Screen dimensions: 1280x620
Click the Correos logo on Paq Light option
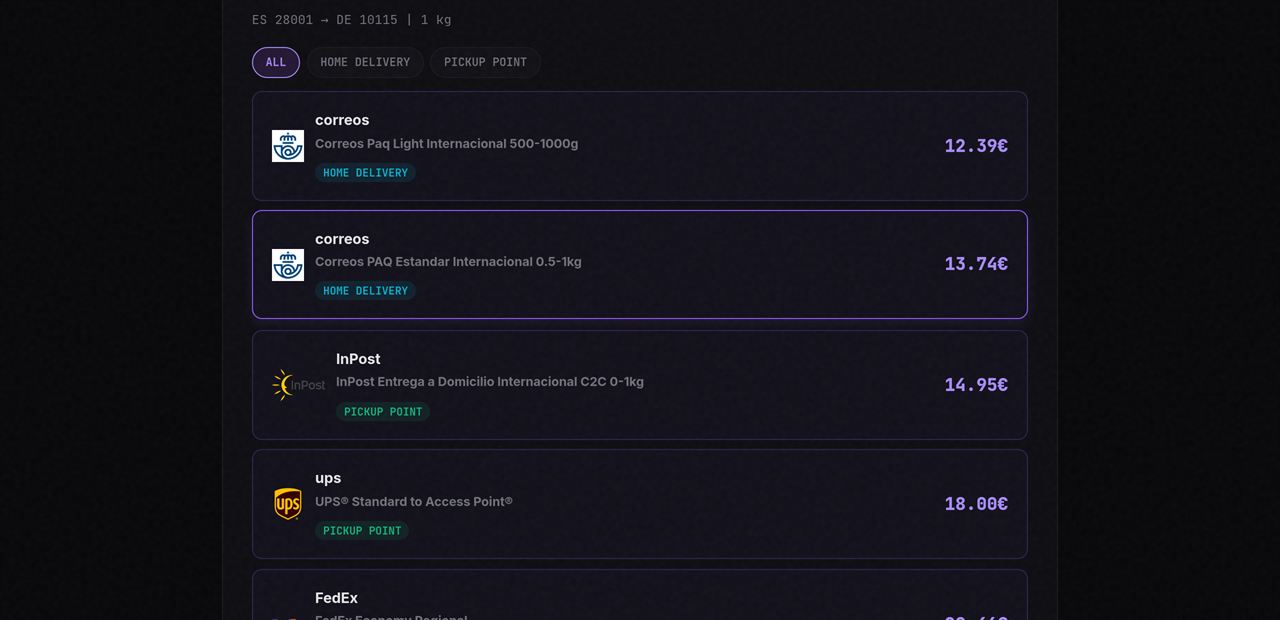pos(288,146)
